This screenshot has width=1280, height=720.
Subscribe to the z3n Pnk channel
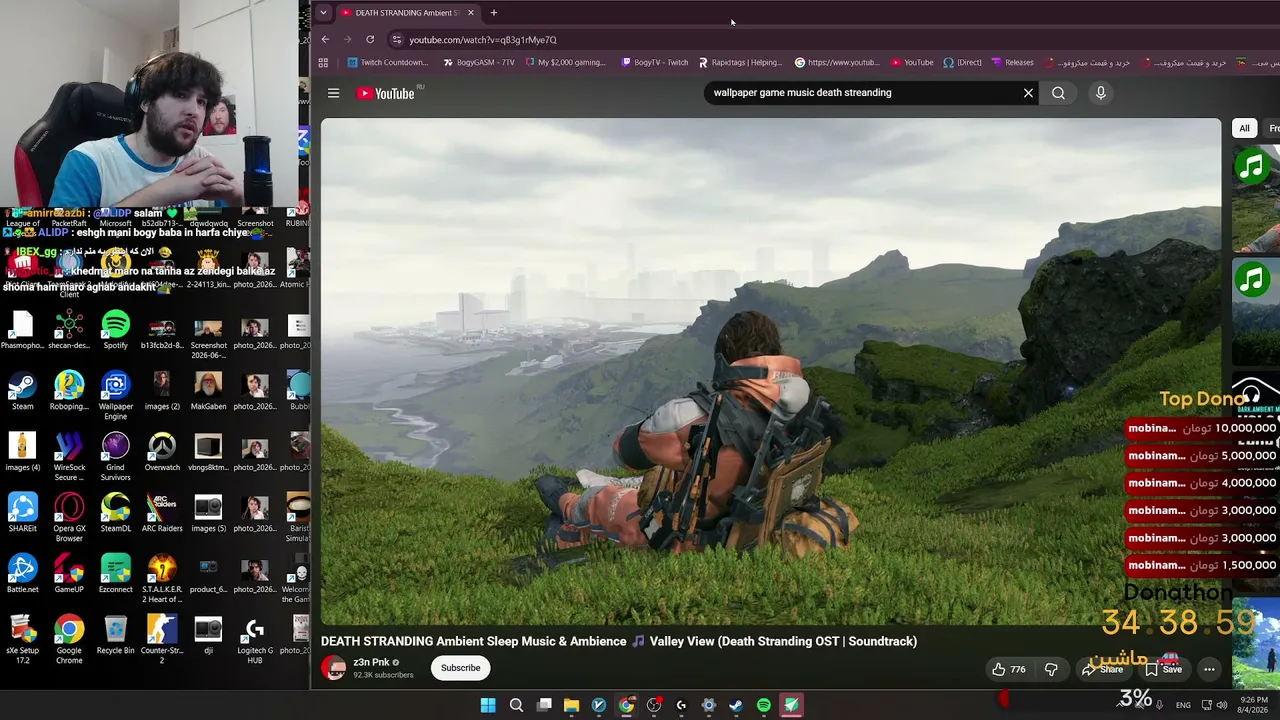click(461, 668)
